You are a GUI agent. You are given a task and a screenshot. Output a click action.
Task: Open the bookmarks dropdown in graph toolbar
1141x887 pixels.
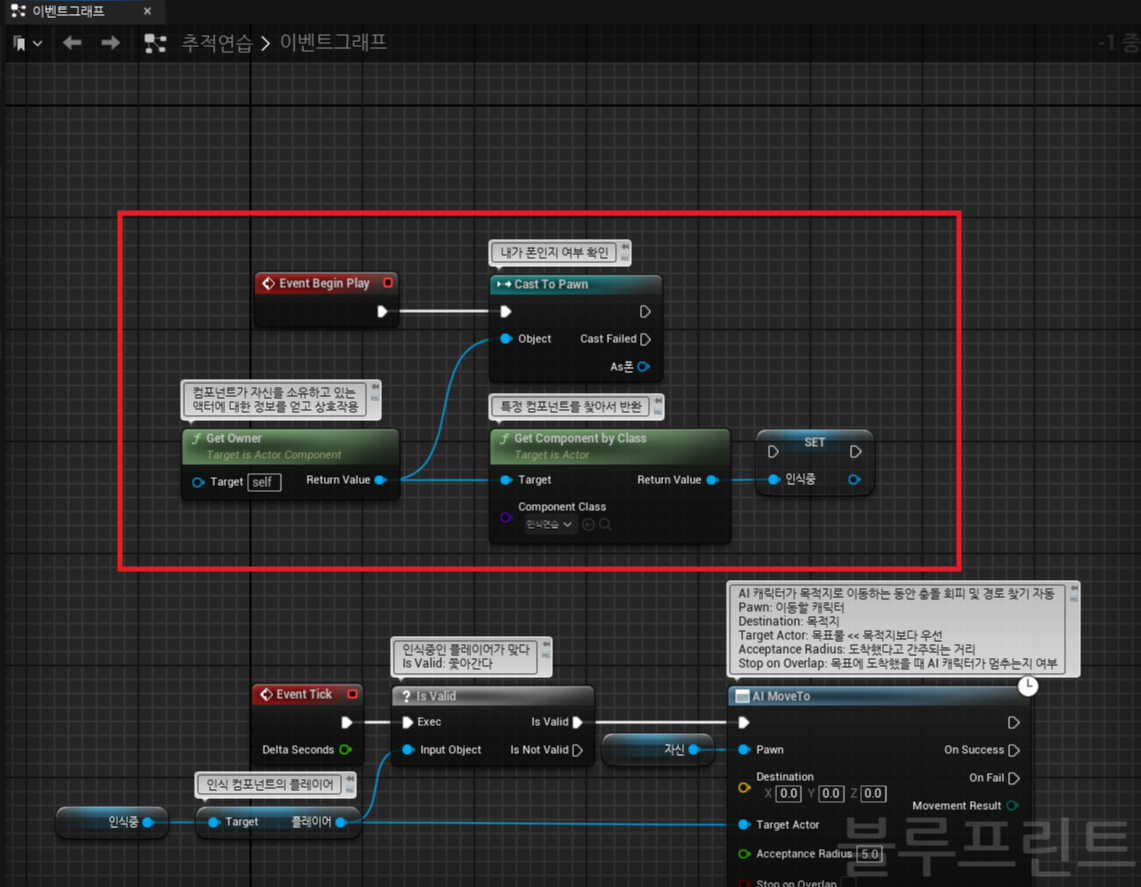(27, 44)
